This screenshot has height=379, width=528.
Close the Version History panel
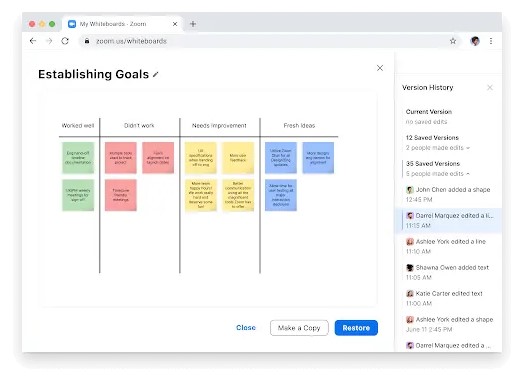click(490, 88)
